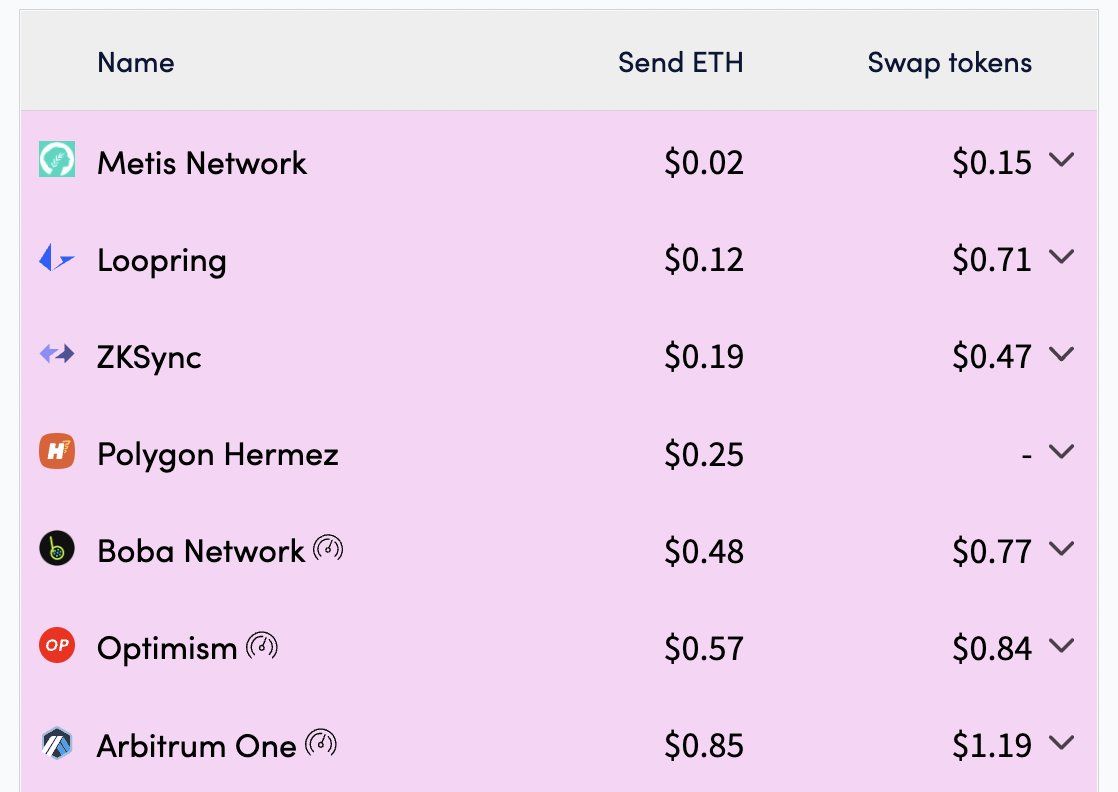Click the gauge icon beside Arbitrum One
This screenshot has width=1118, height=792.
tap(321, 742)
